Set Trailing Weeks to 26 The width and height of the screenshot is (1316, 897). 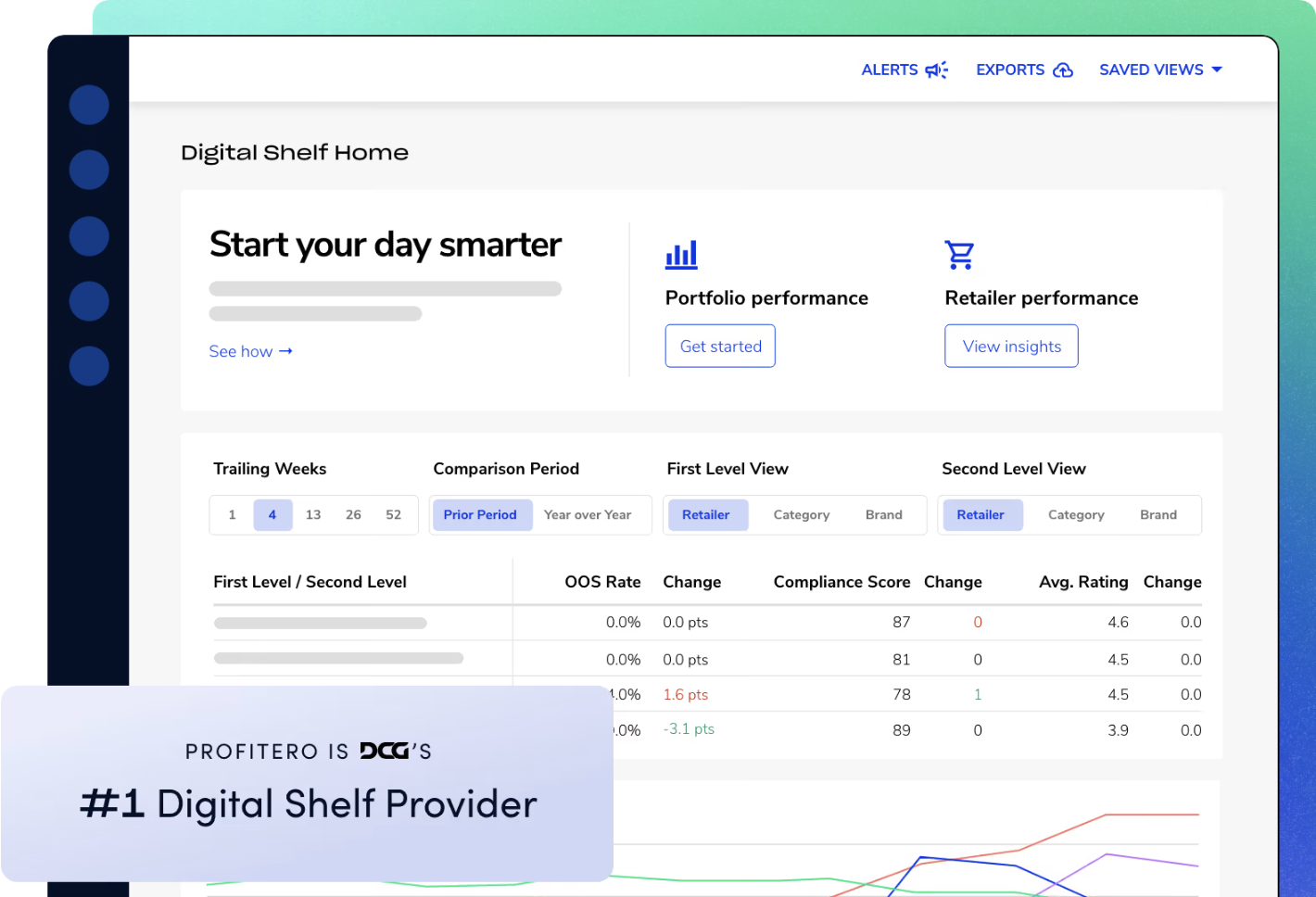pyautogui.click(x=353, y=514)
